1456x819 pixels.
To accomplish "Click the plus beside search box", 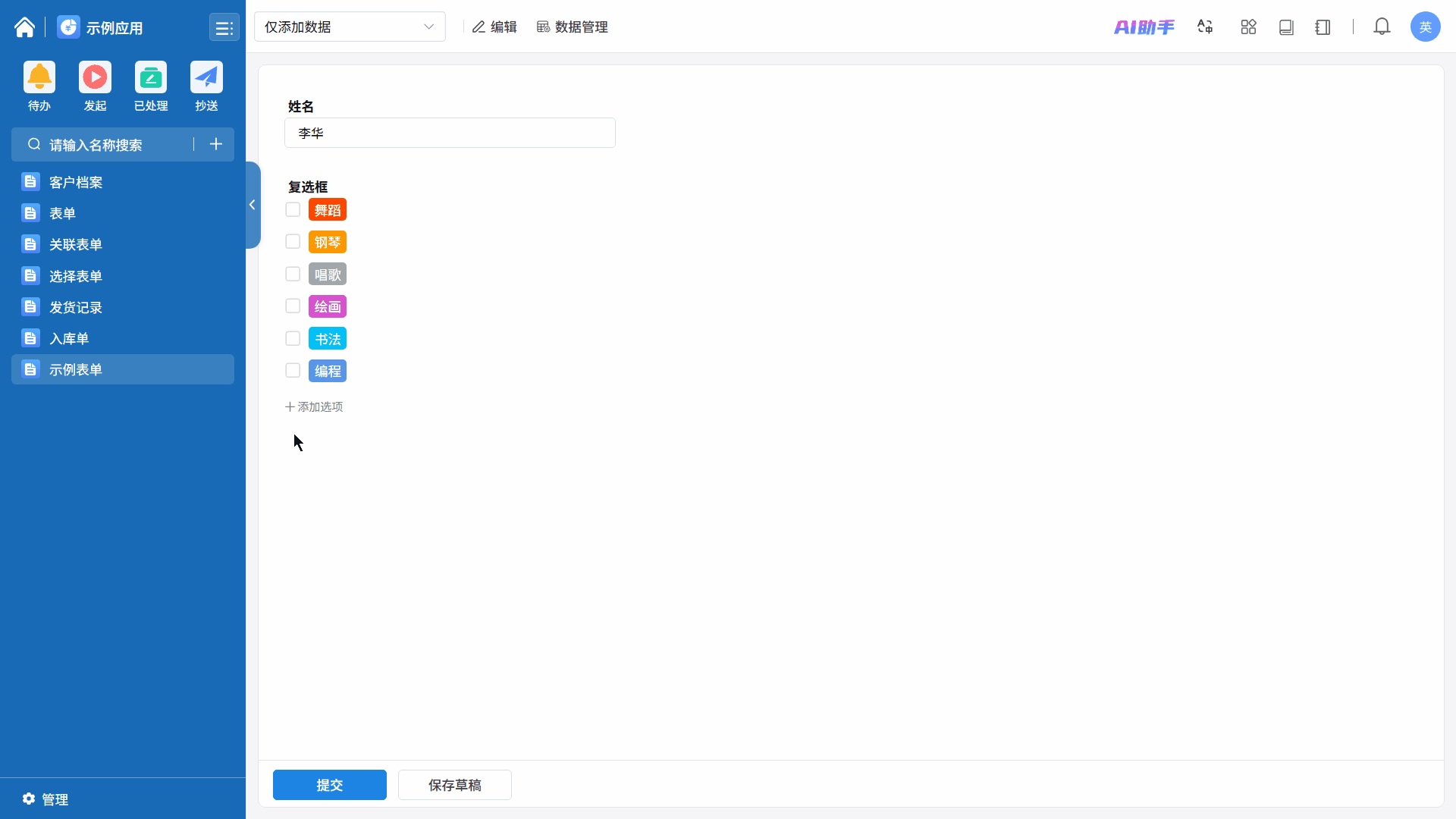I will pos(216,145).
